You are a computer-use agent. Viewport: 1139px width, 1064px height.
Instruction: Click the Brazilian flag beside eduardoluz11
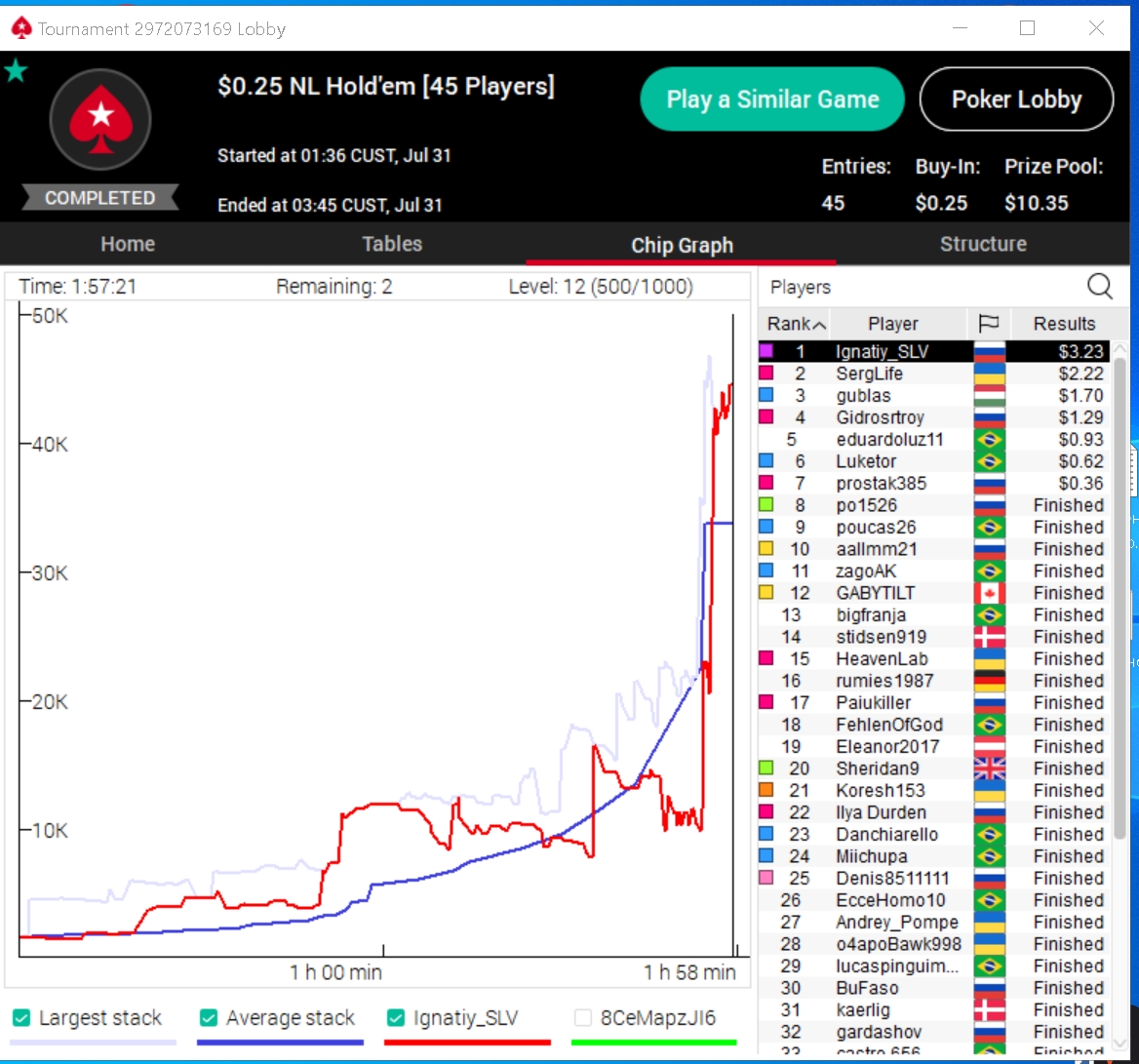pyautogui.click(x=990, y=440)
